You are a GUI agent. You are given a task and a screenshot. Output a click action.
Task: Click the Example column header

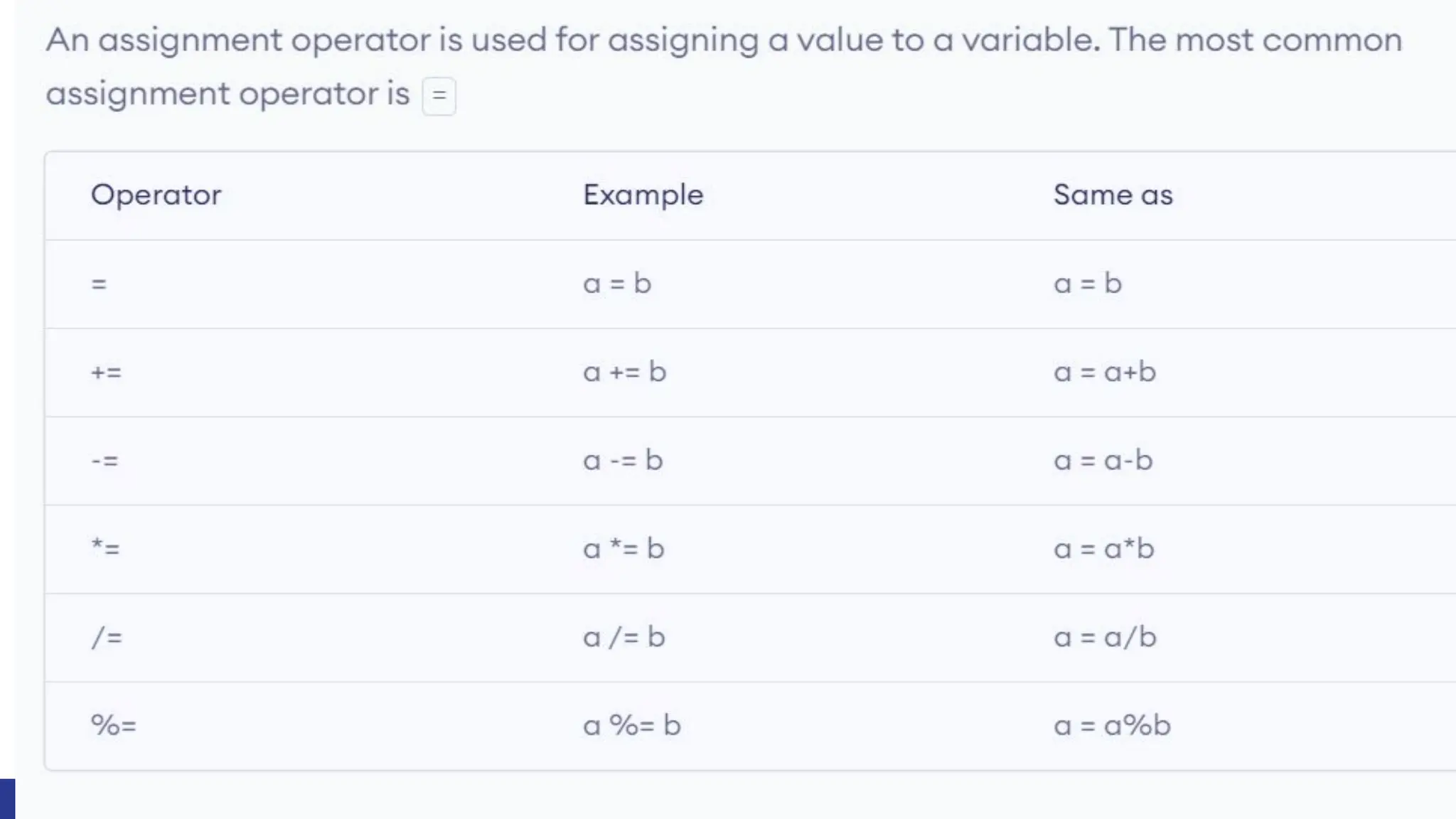643,195
